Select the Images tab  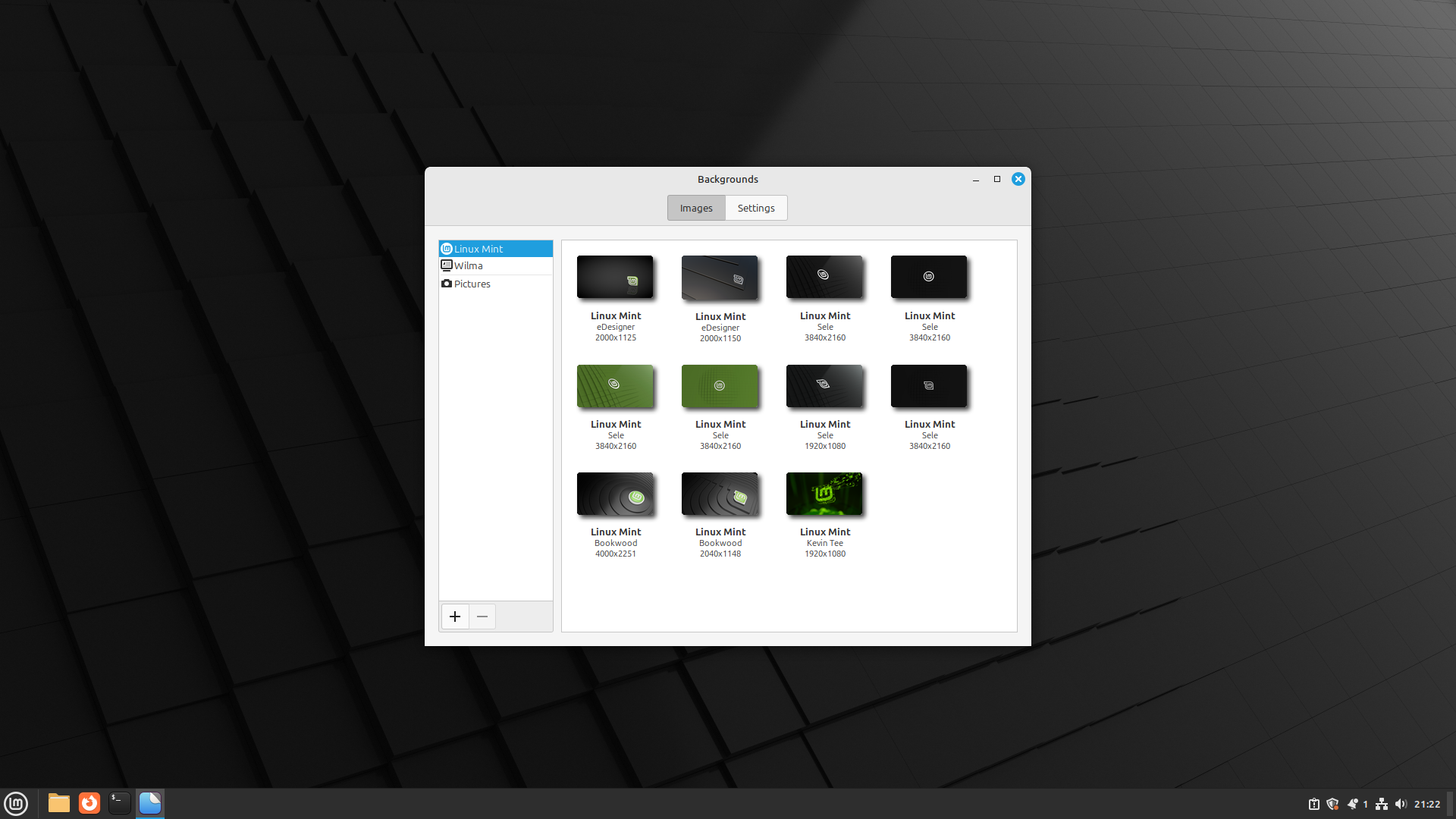click(x=695, y=207)
